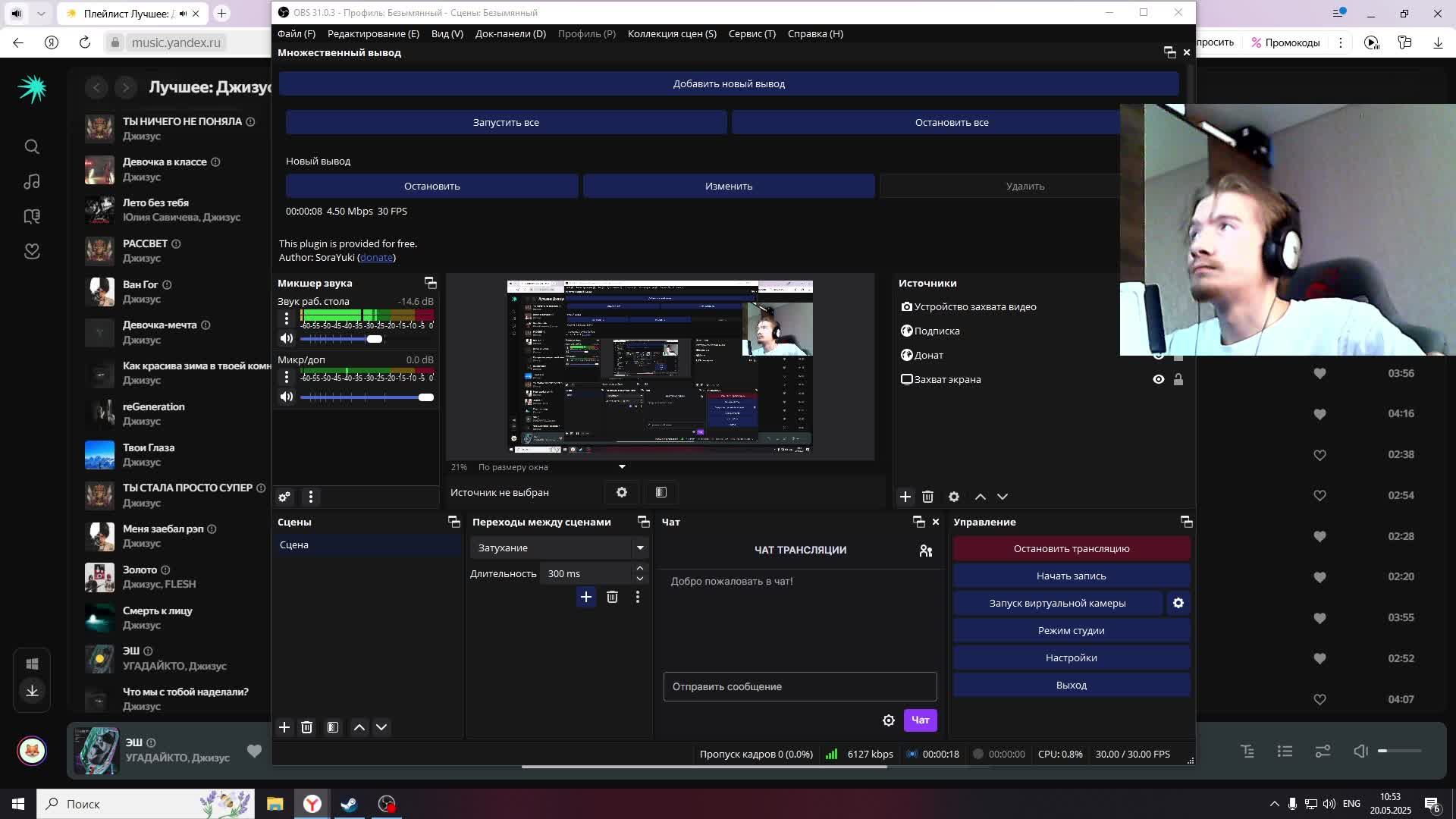
Task: Open browser three-dot menu near Промокоды
Action: [x=1340, y=42]
